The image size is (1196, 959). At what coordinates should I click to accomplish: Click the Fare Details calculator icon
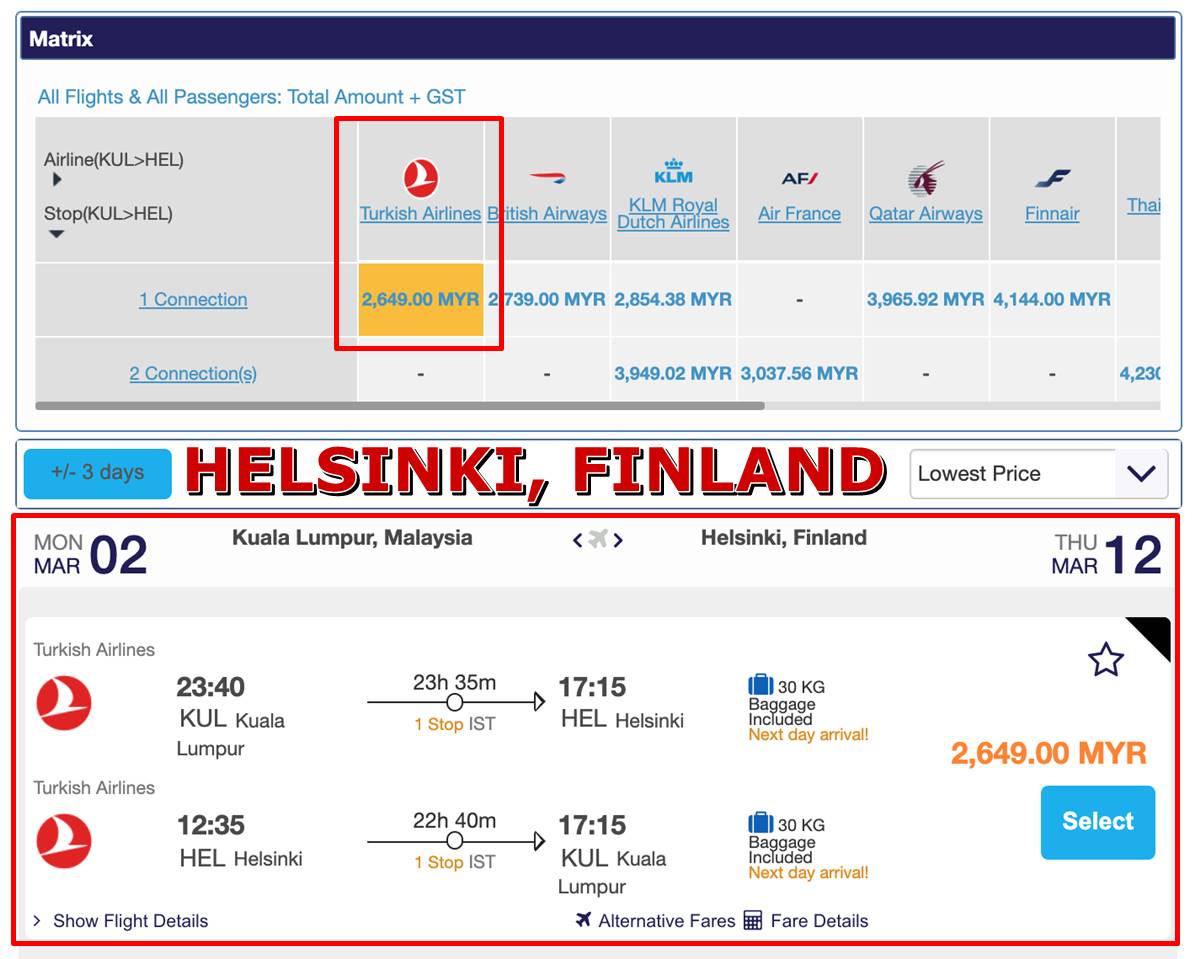coord(752,920)
